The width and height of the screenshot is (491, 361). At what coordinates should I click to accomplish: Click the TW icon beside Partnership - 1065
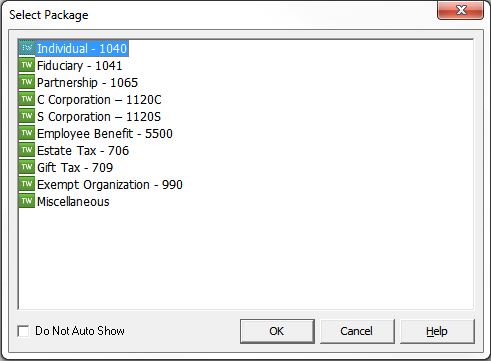tap(27, 82)
